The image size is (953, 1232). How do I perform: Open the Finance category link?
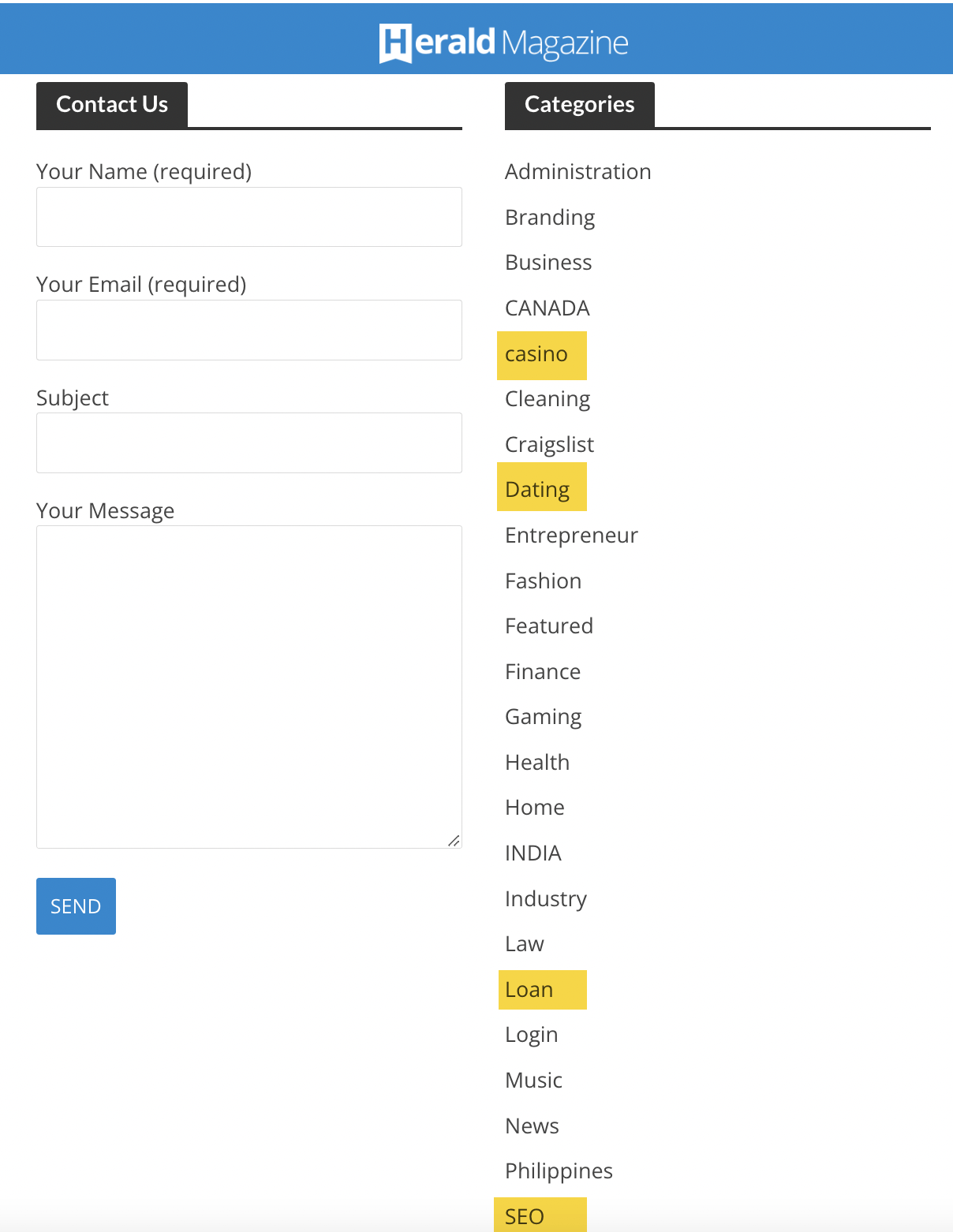pos(543,672)
